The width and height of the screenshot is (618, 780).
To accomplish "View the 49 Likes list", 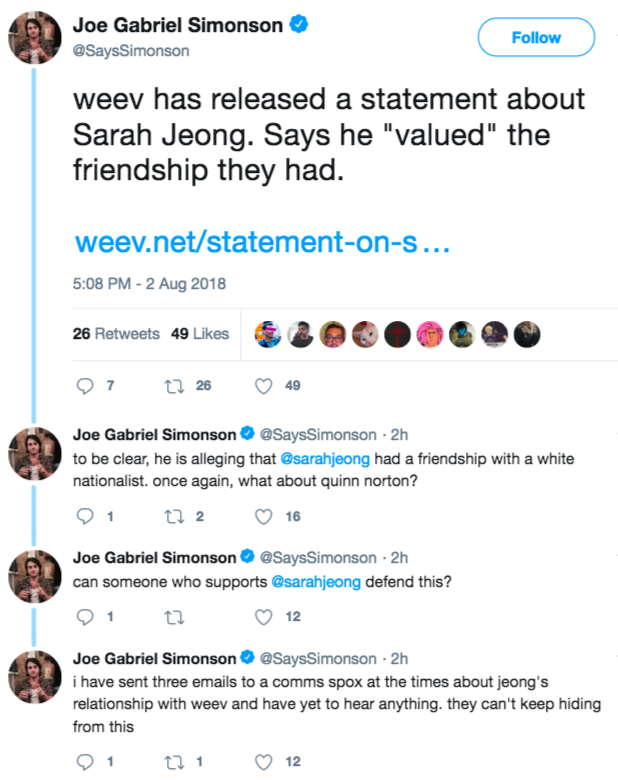I will click(199, 334).
